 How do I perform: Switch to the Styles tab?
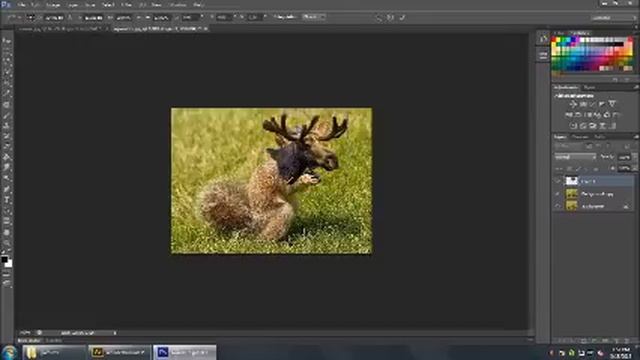589,87
